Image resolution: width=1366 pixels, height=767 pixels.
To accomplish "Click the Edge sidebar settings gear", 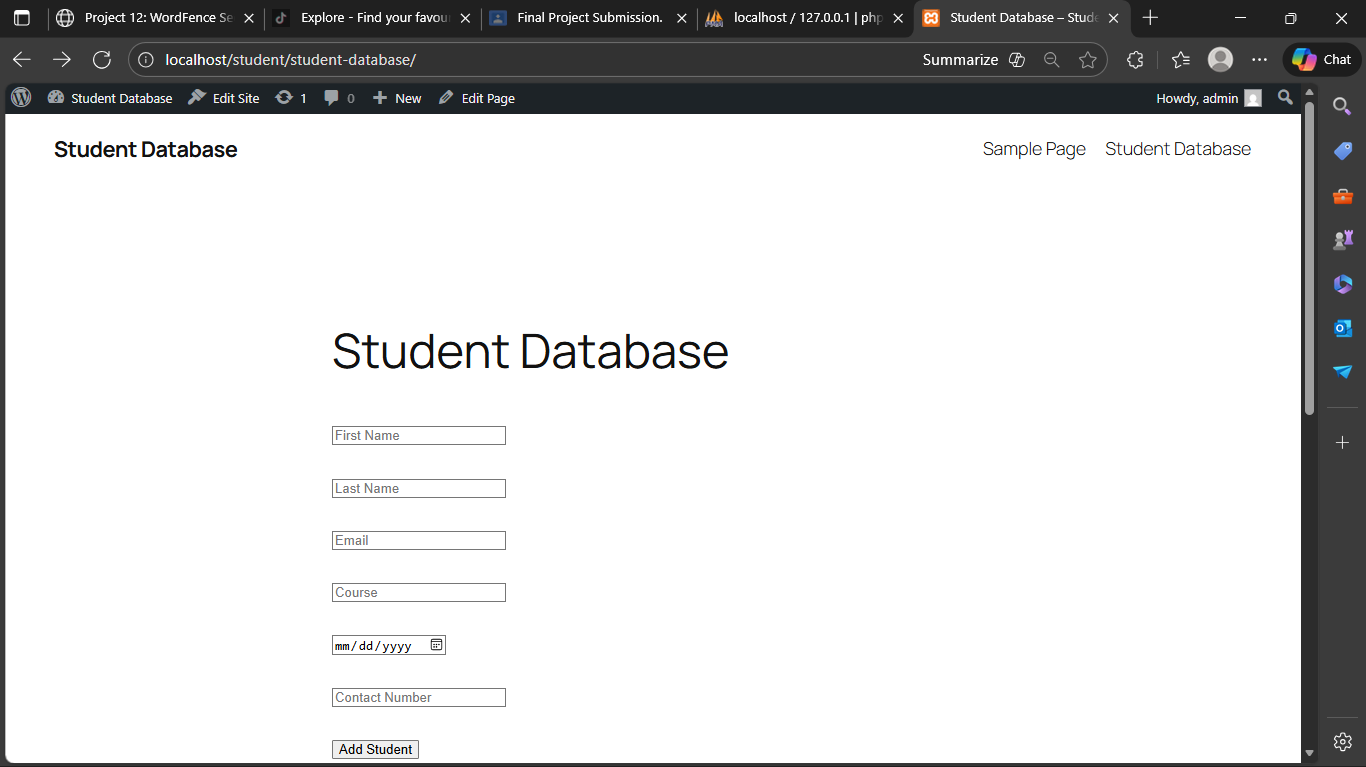I will 1342,741.
